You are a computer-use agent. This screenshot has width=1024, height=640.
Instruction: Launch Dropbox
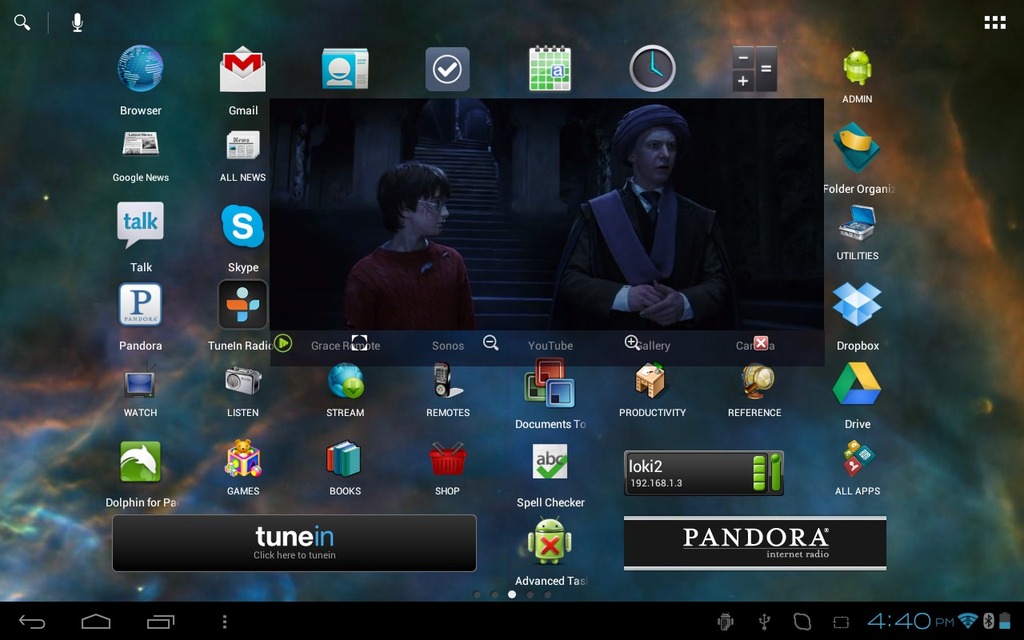pos(857,304)
